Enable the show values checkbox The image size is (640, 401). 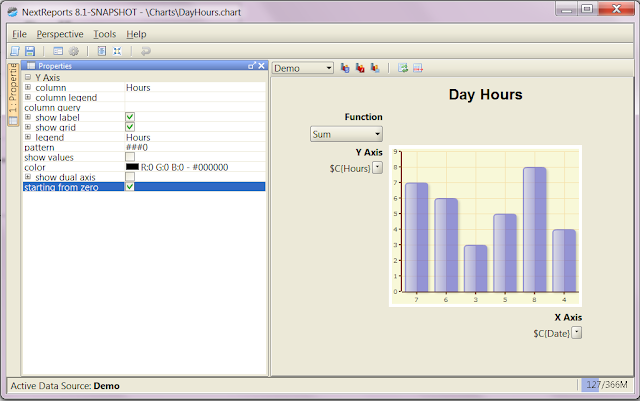[130, 157]
